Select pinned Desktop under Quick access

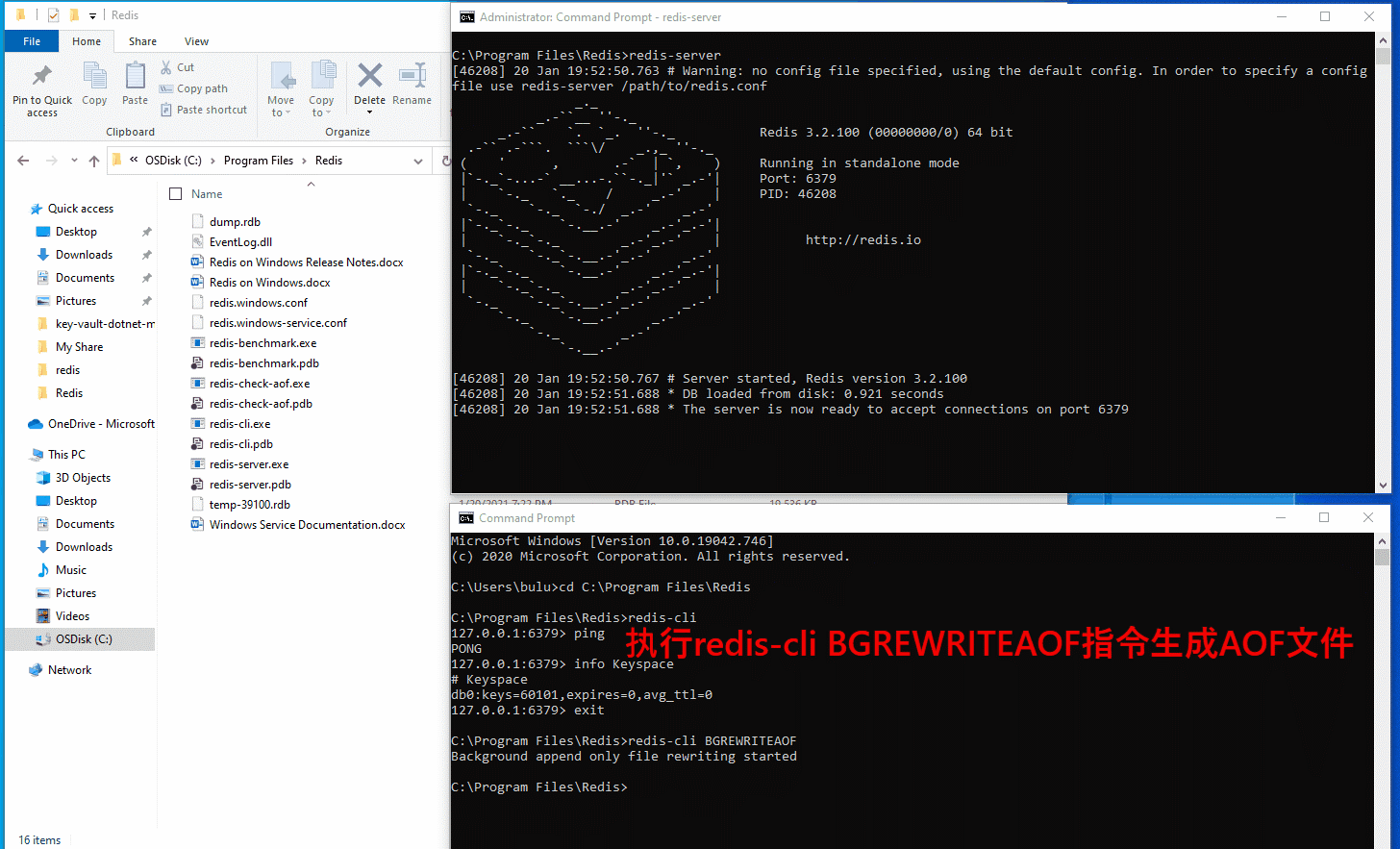click(76, 232)
